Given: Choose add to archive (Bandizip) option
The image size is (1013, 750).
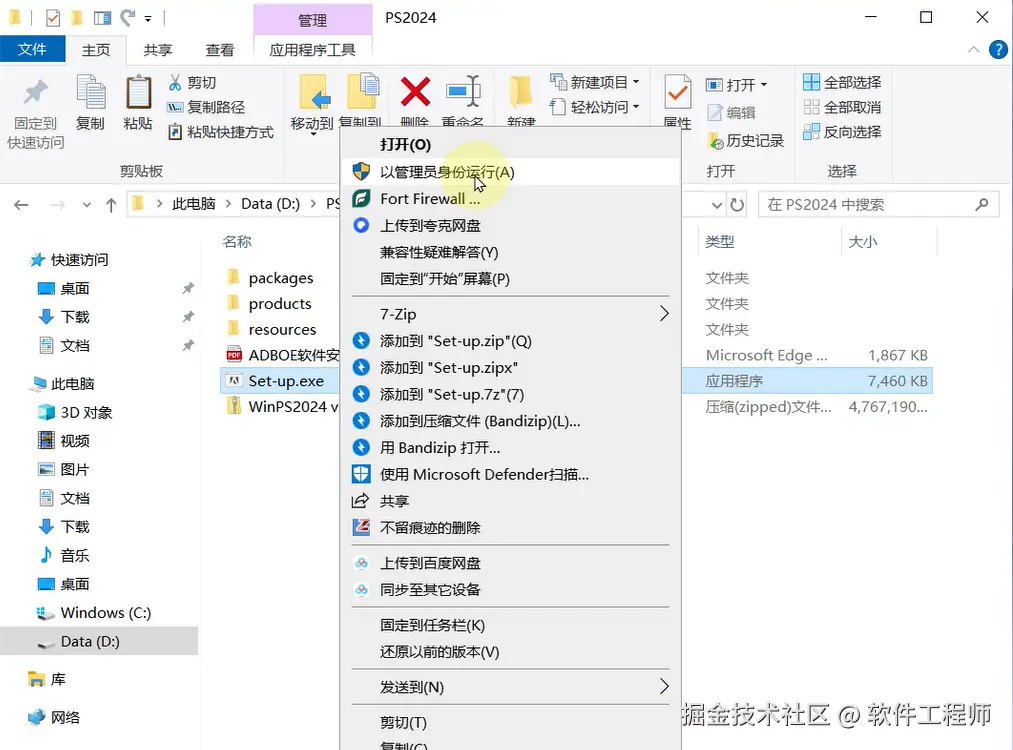Looking at the screenshot, I should (x=510, y=421).
